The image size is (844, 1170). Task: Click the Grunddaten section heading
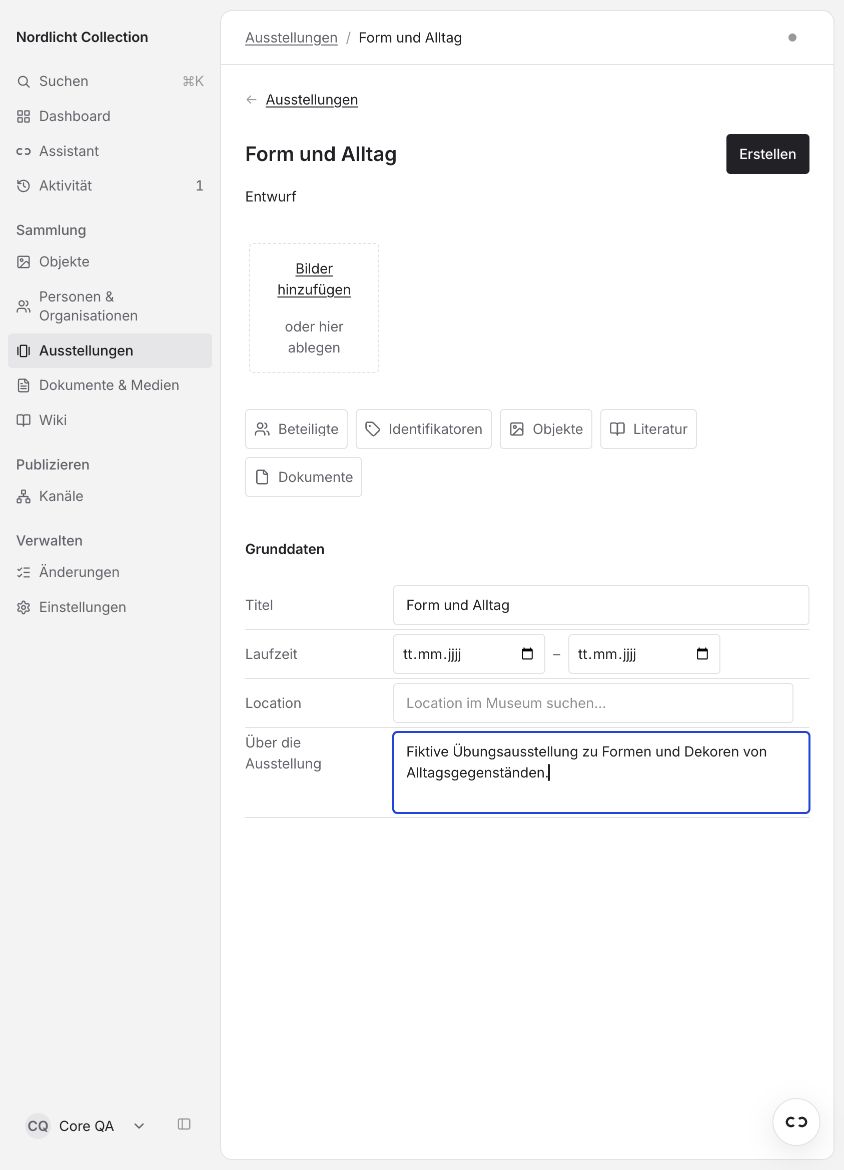285,549
